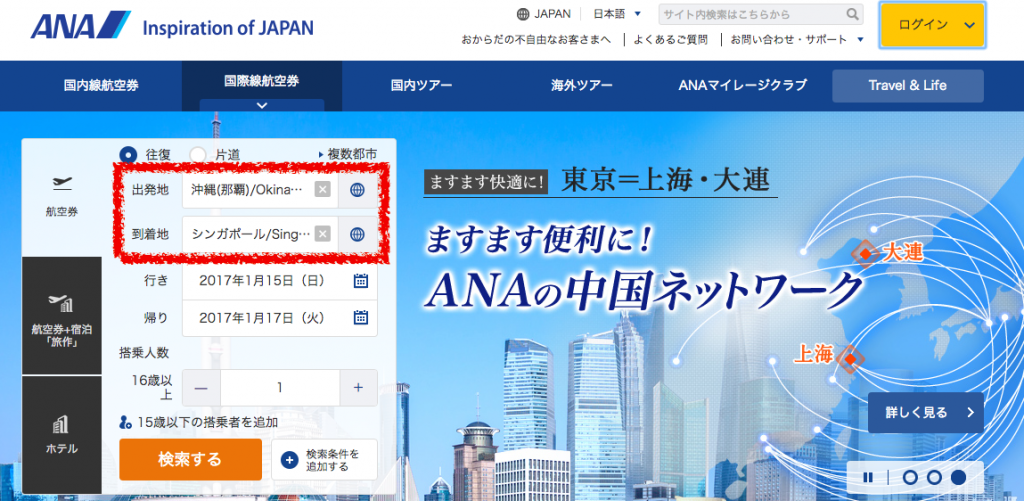Click 15歳以下の搭乗者を追加 link
Viewport: 1024px width, 501px height.
(x=199, y=423)
